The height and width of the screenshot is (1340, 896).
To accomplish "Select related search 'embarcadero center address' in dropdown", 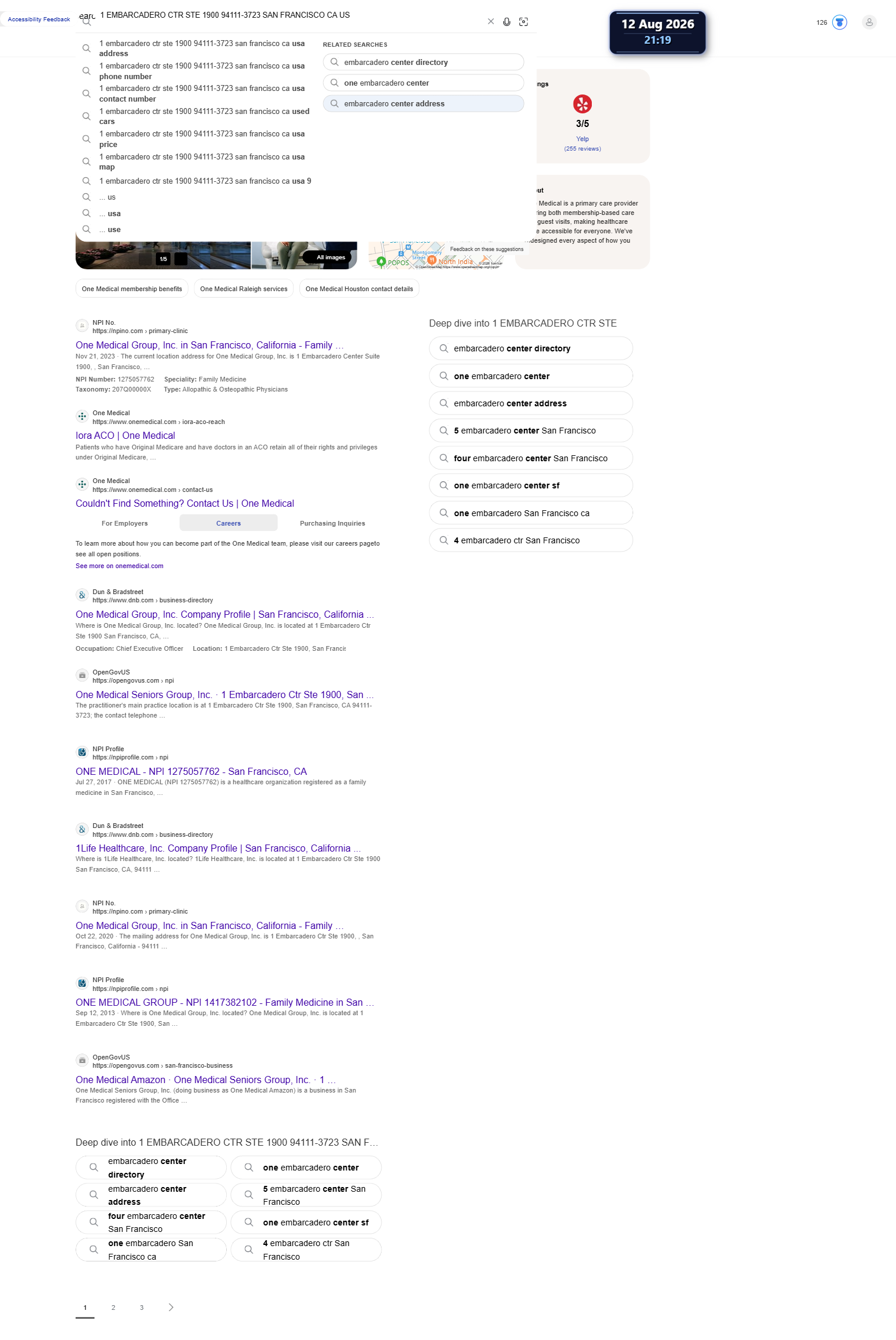I will click(423, 103).
